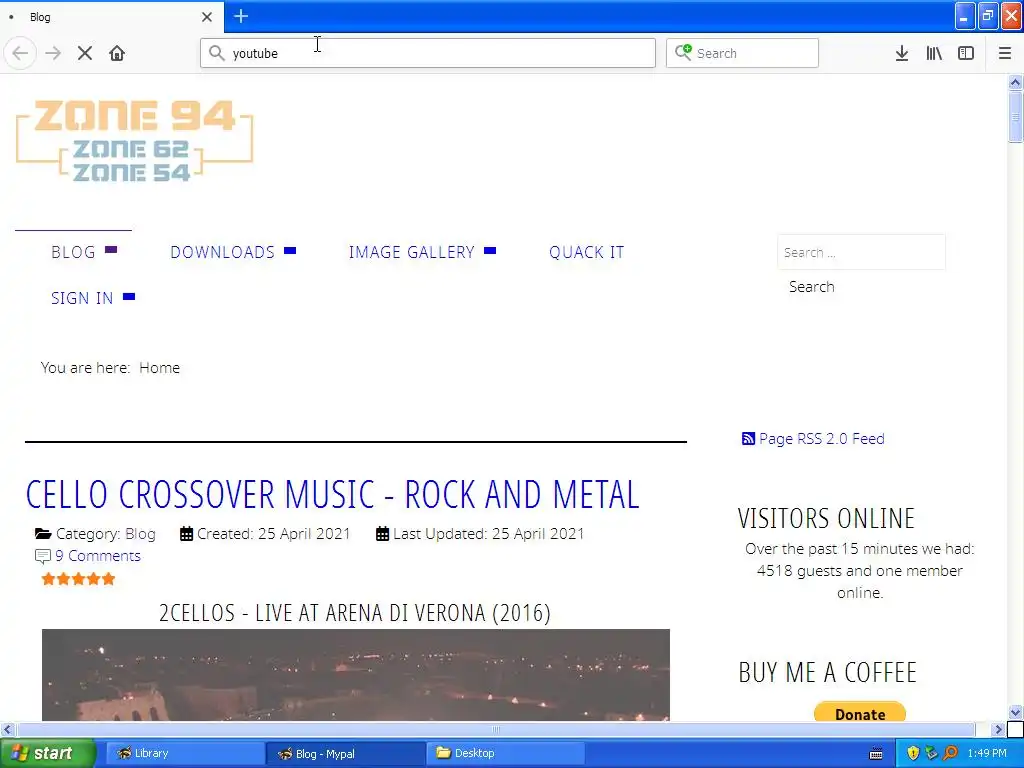This screenshot has height=768, width=1024.
Task: Click the search engine icon in the toolbar search box
Action: coord(683,52)
